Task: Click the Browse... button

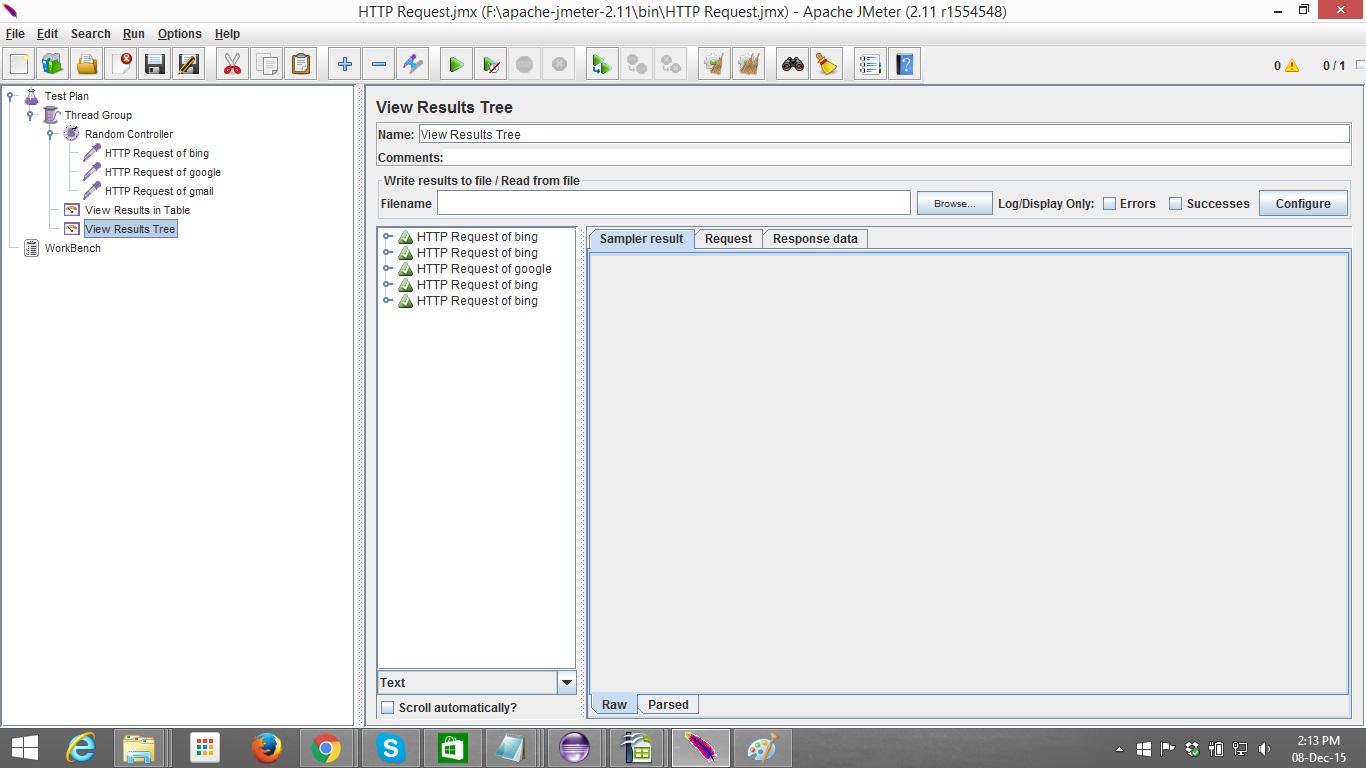Action: click(955, 203)
